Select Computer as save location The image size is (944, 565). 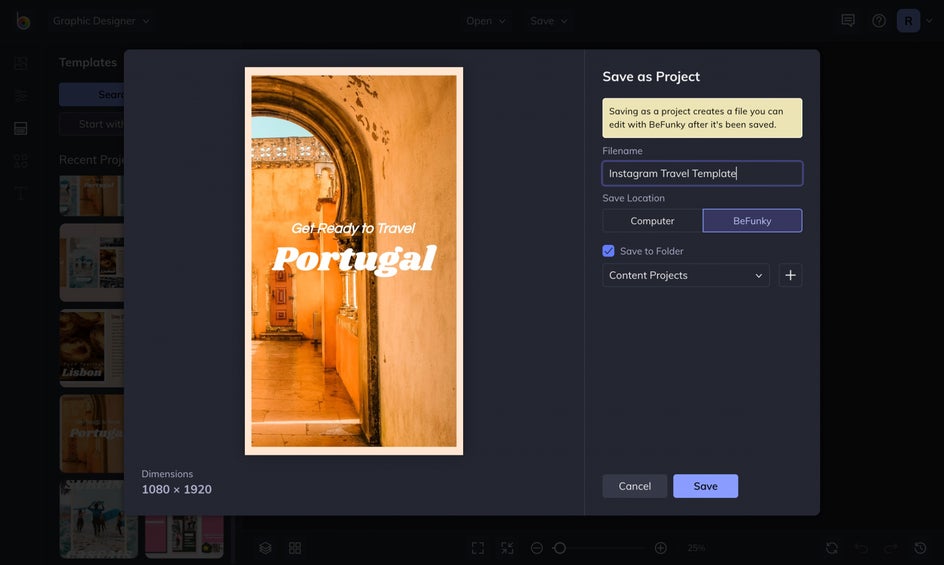[x=652, y=221]
